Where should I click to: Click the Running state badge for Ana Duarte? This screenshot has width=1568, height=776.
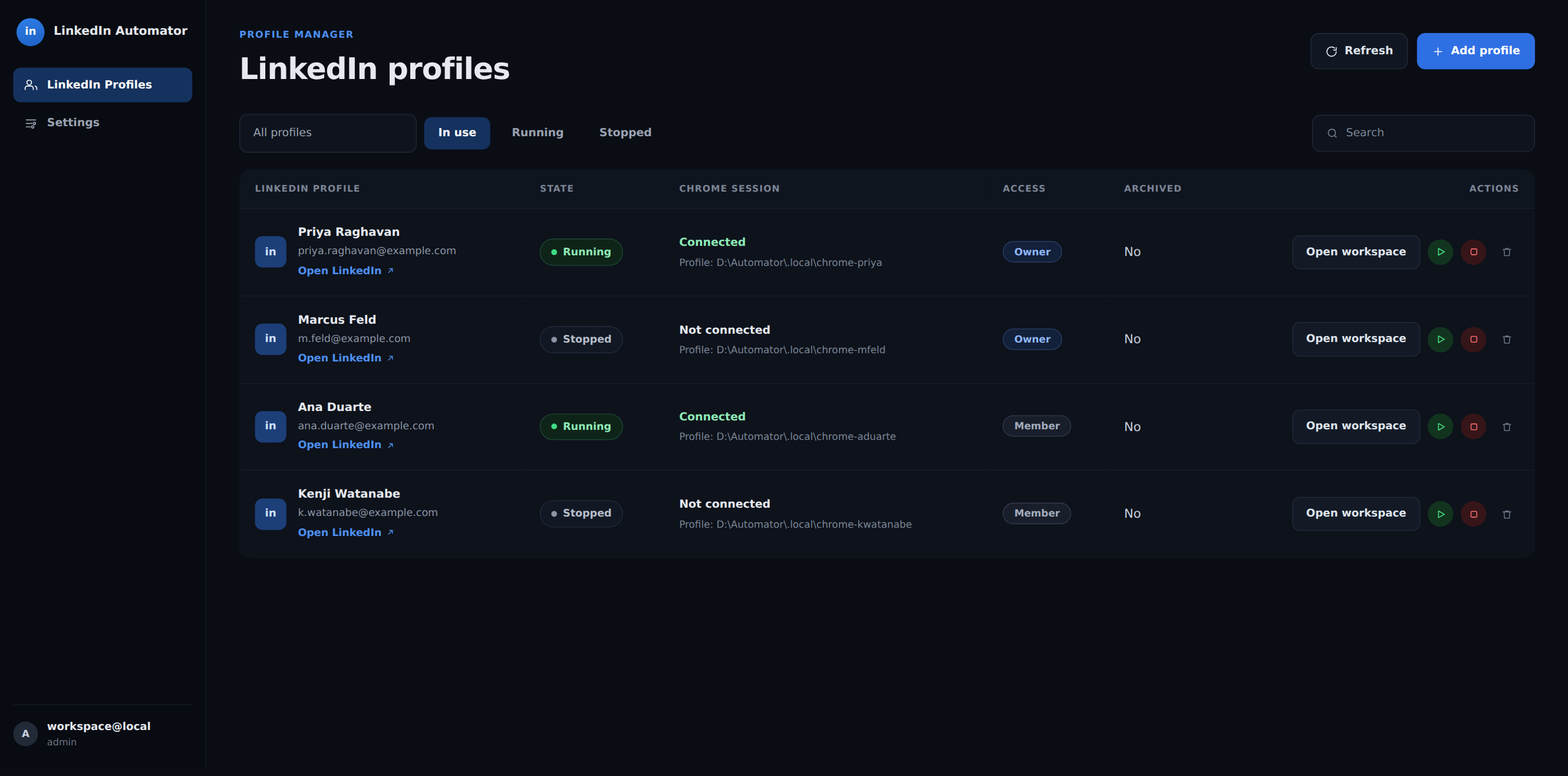pos(581,426)
